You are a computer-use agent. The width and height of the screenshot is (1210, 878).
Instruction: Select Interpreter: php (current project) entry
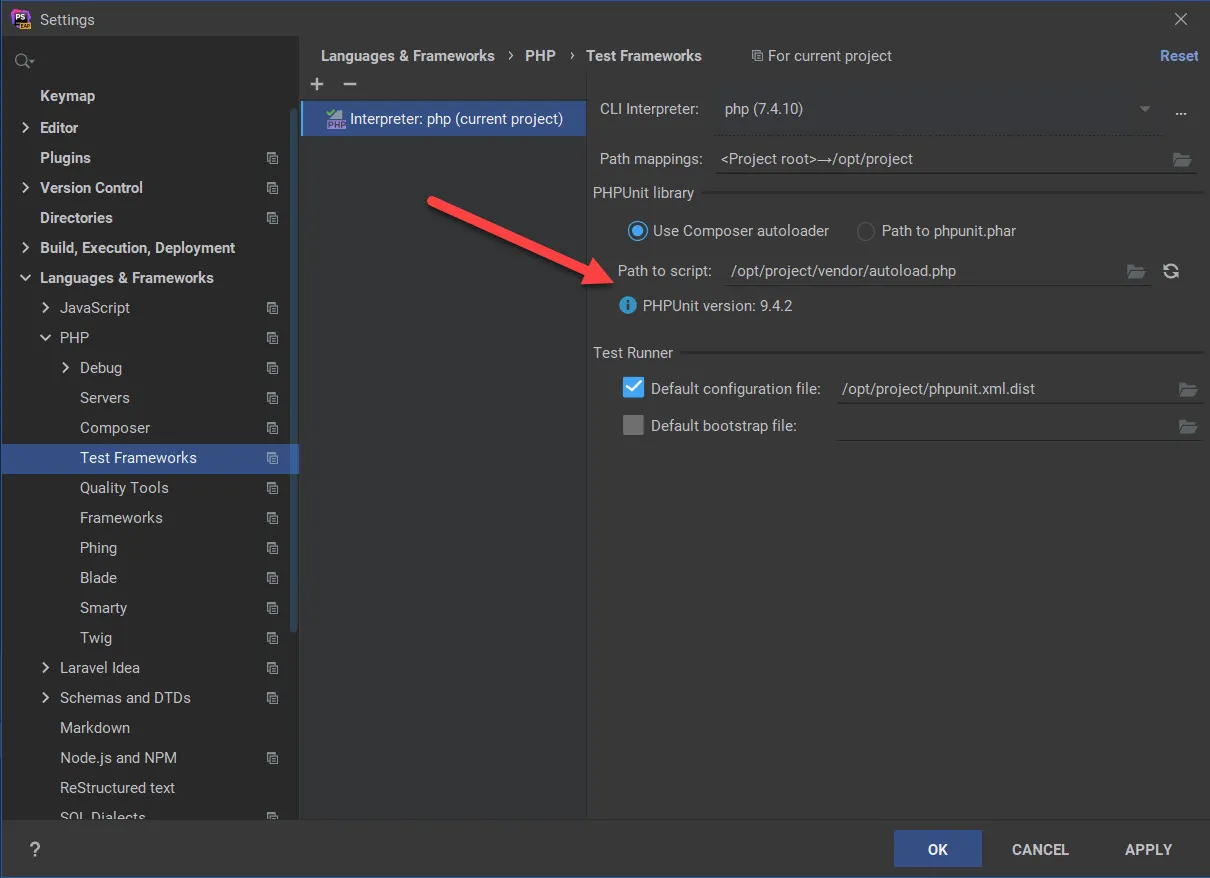pyautogui.click(x=443, y=119)
